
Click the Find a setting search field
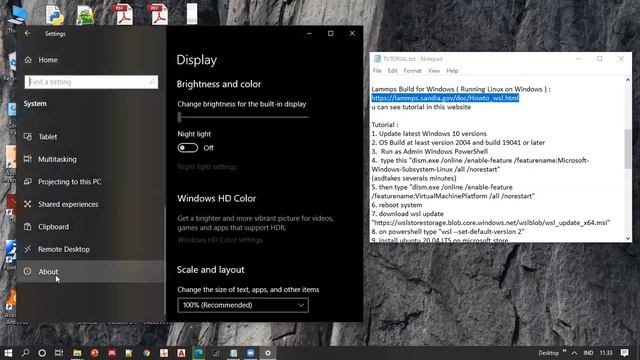coord(91,82)
